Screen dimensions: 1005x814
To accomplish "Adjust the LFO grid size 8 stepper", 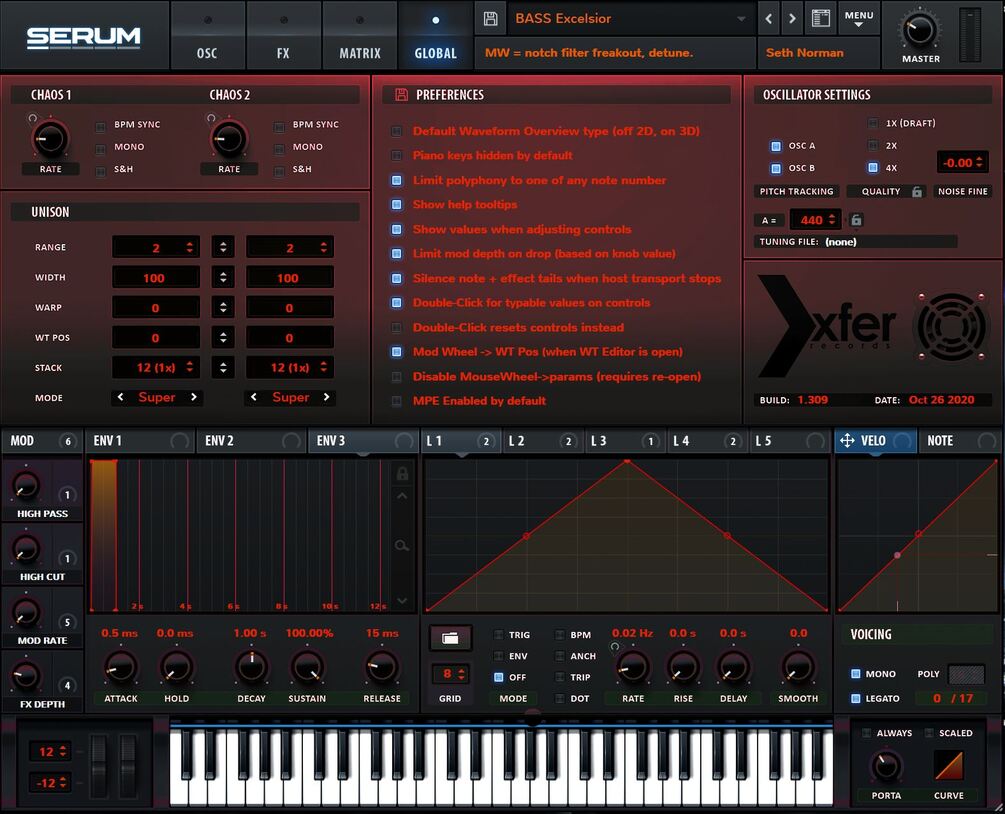I will [461, 674].
